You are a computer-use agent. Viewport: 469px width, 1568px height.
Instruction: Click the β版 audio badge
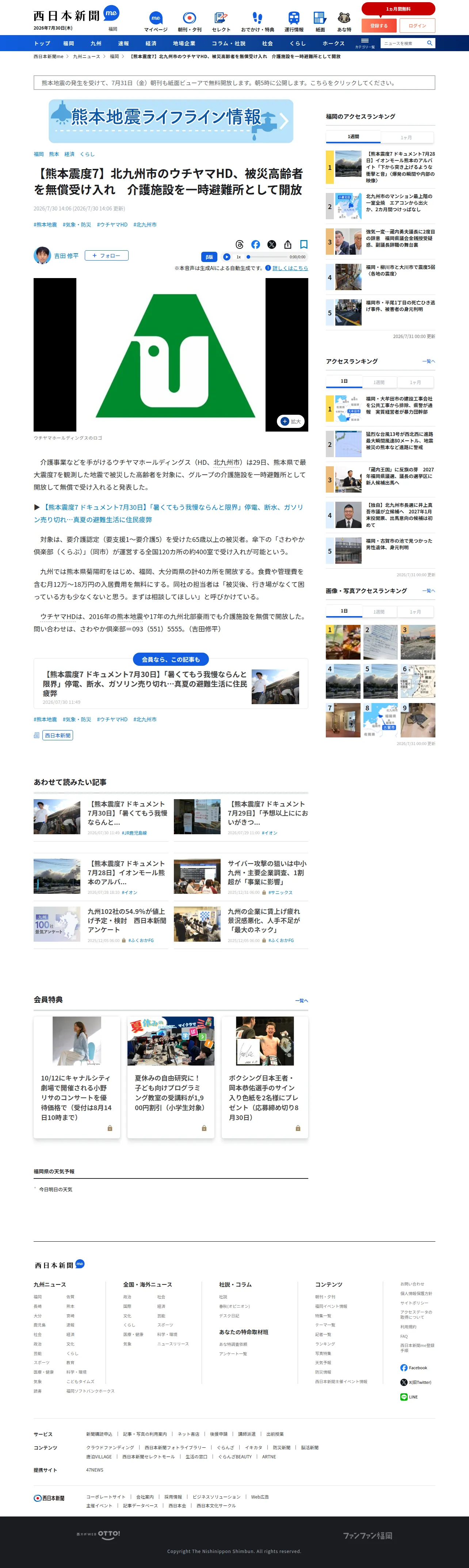tap(209, 257)
